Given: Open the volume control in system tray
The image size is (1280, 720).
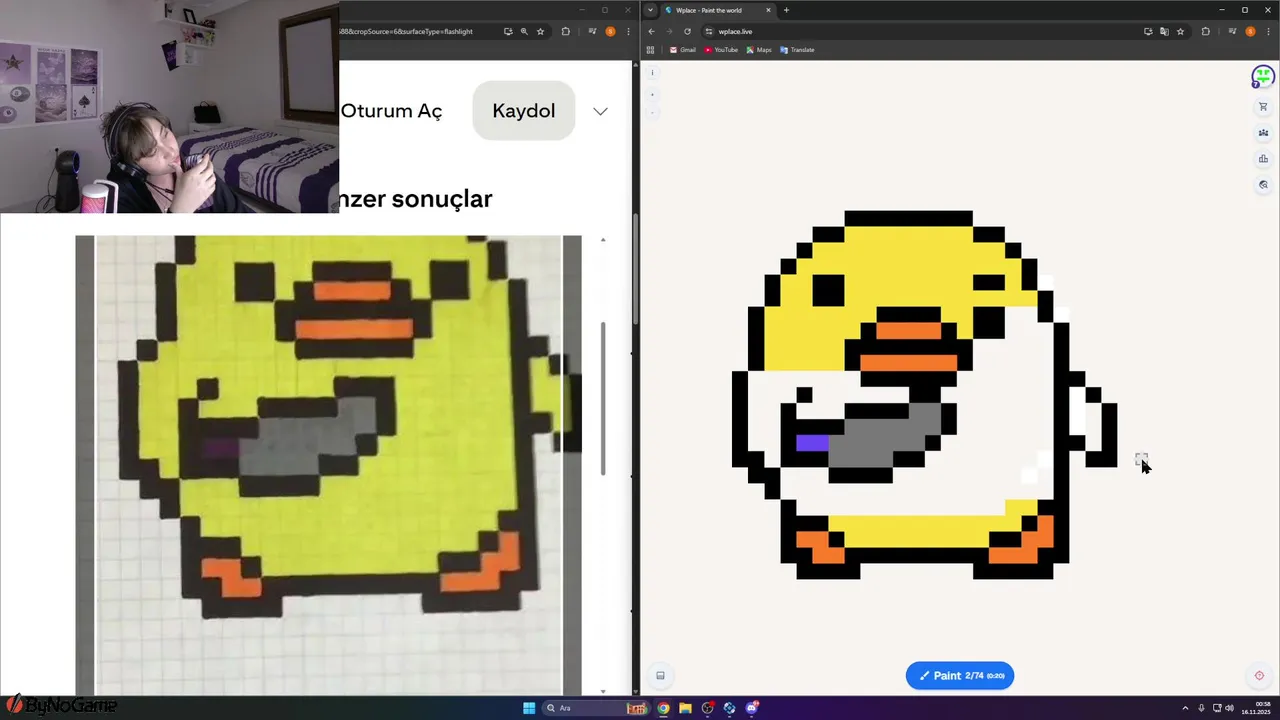Looking at the screenshot, I should coord(1229,708).
